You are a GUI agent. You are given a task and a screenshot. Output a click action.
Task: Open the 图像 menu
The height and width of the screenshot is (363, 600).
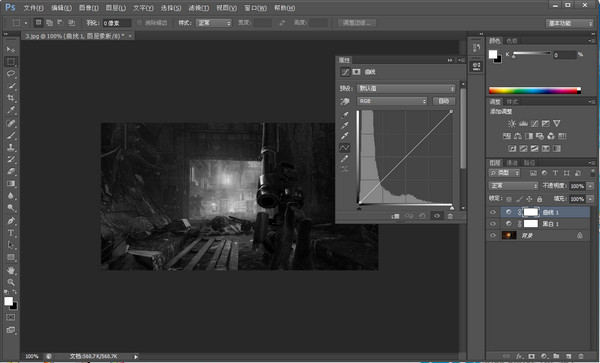(88, 8)
